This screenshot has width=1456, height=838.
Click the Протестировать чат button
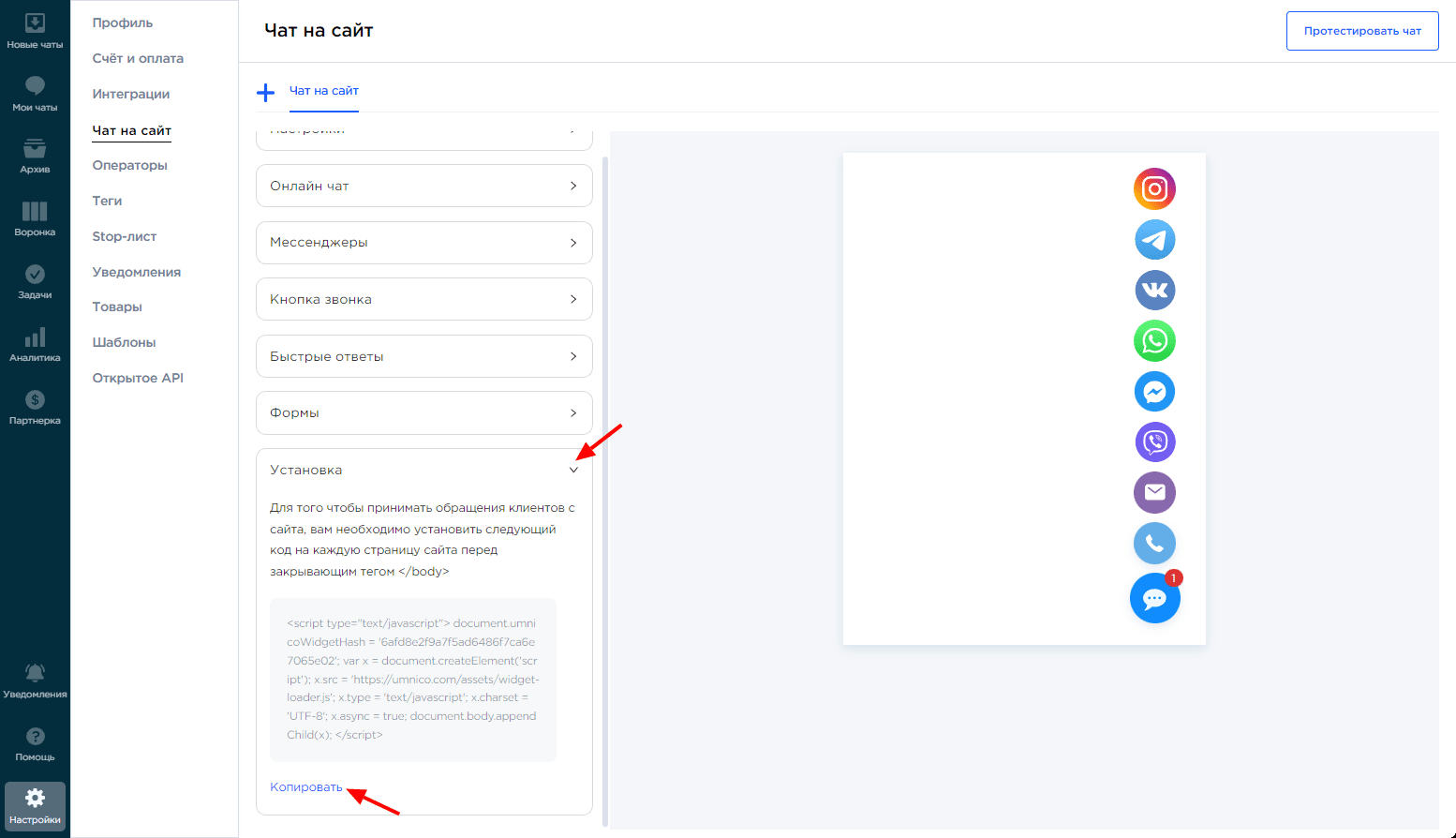click(1361, 31)
